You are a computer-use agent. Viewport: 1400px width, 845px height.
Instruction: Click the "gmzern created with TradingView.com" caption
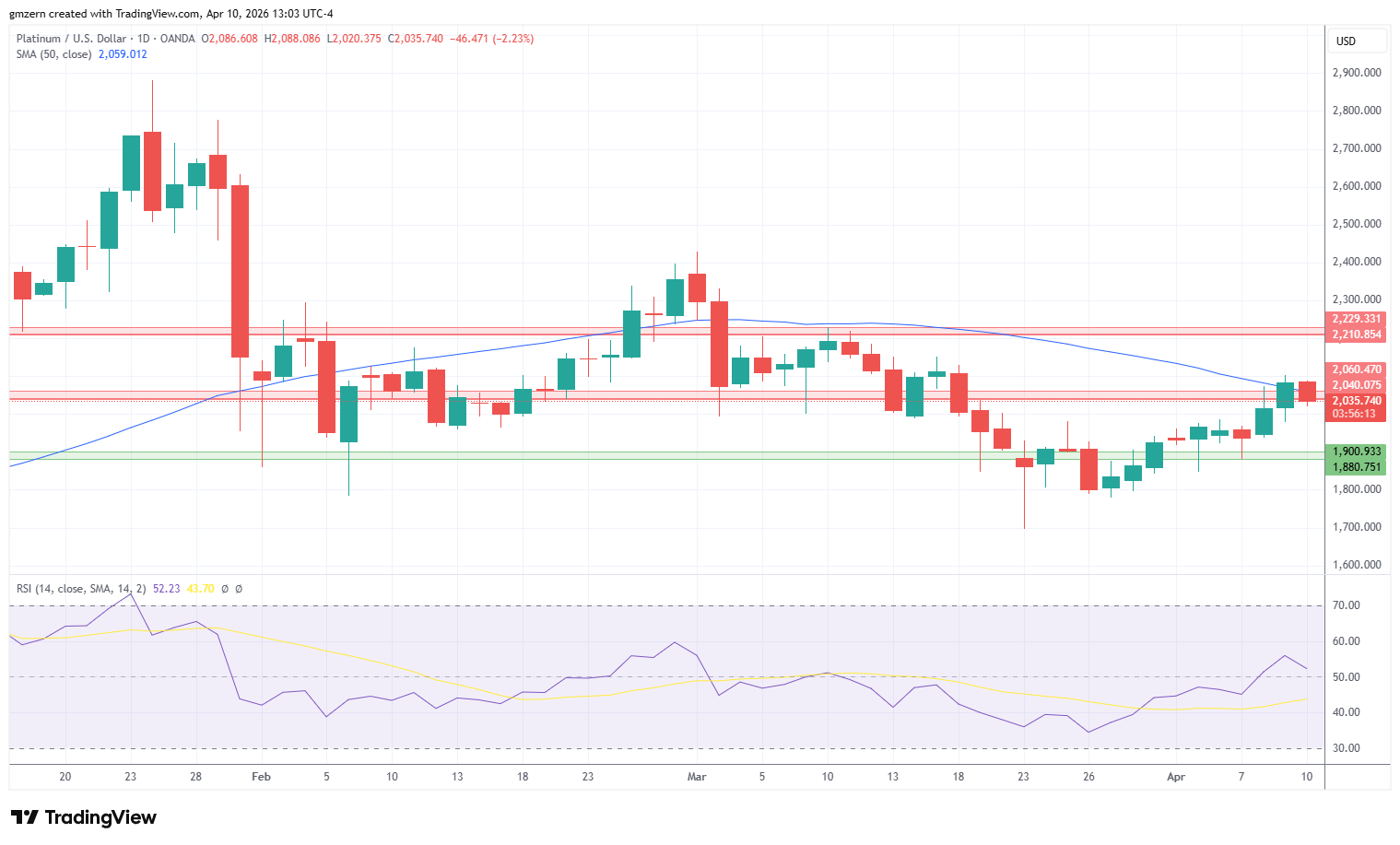coord(104,14)
